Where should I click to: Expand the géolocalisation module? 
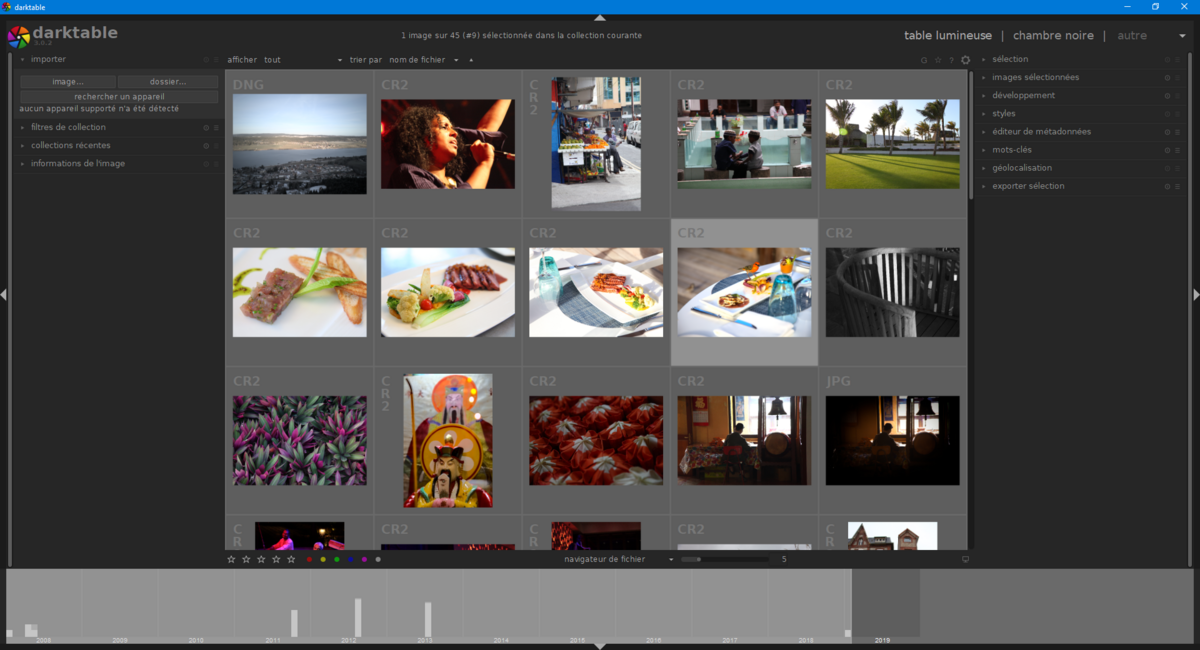coord(984,168)
